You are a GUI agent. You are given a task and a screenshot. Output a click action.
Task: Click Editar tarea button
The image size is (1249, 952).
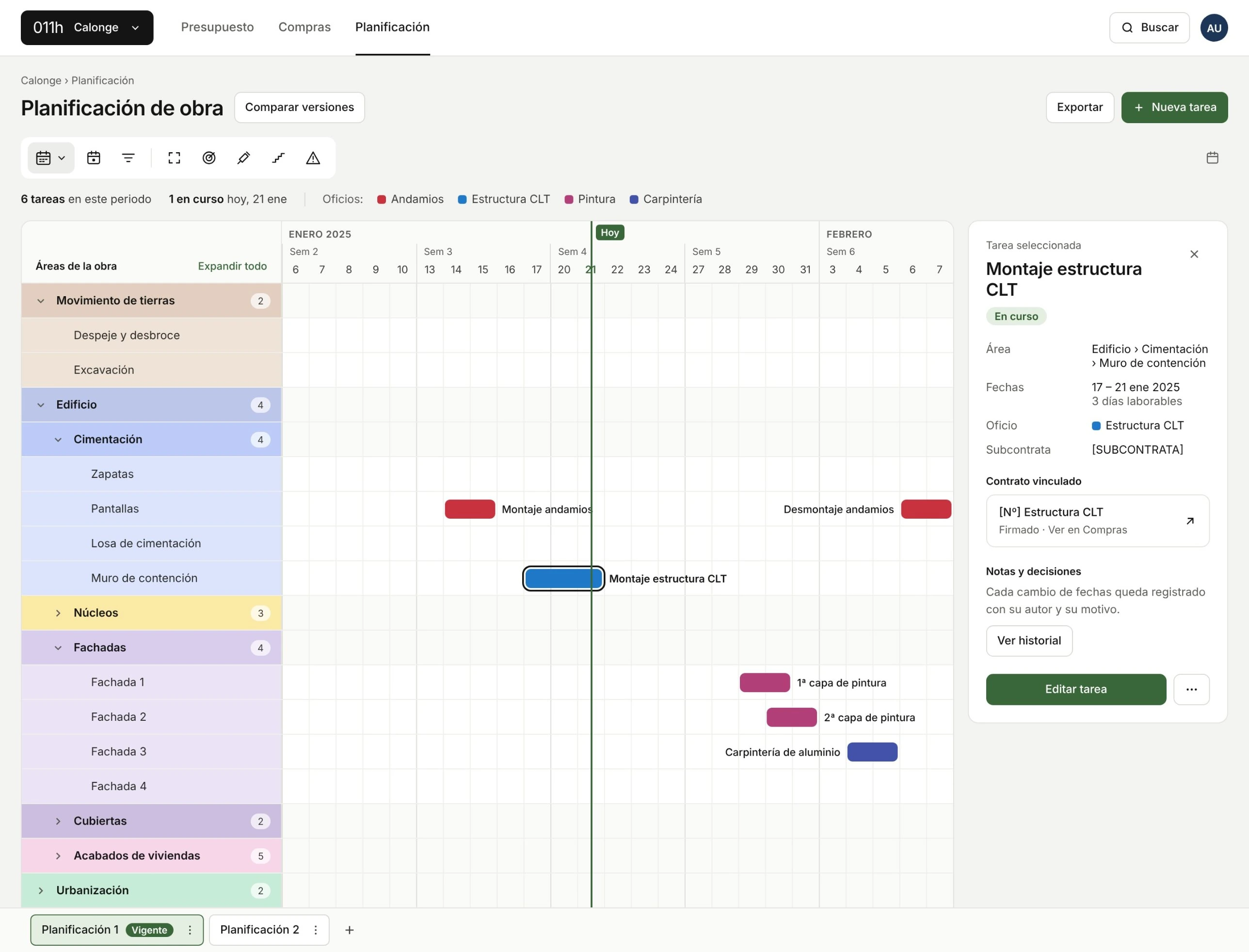click(1075, 689)
